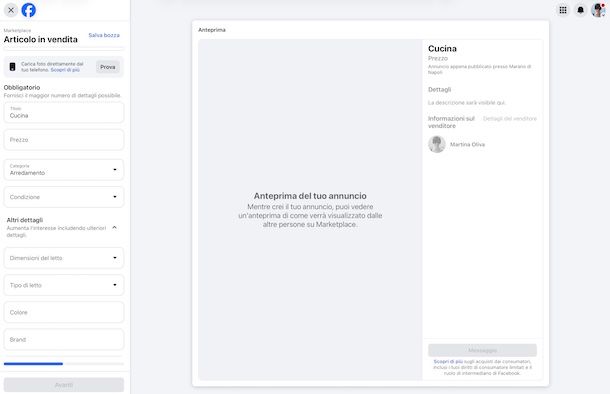
Task: Open the Scopri di più phone upload link
Action: point(65,70)
